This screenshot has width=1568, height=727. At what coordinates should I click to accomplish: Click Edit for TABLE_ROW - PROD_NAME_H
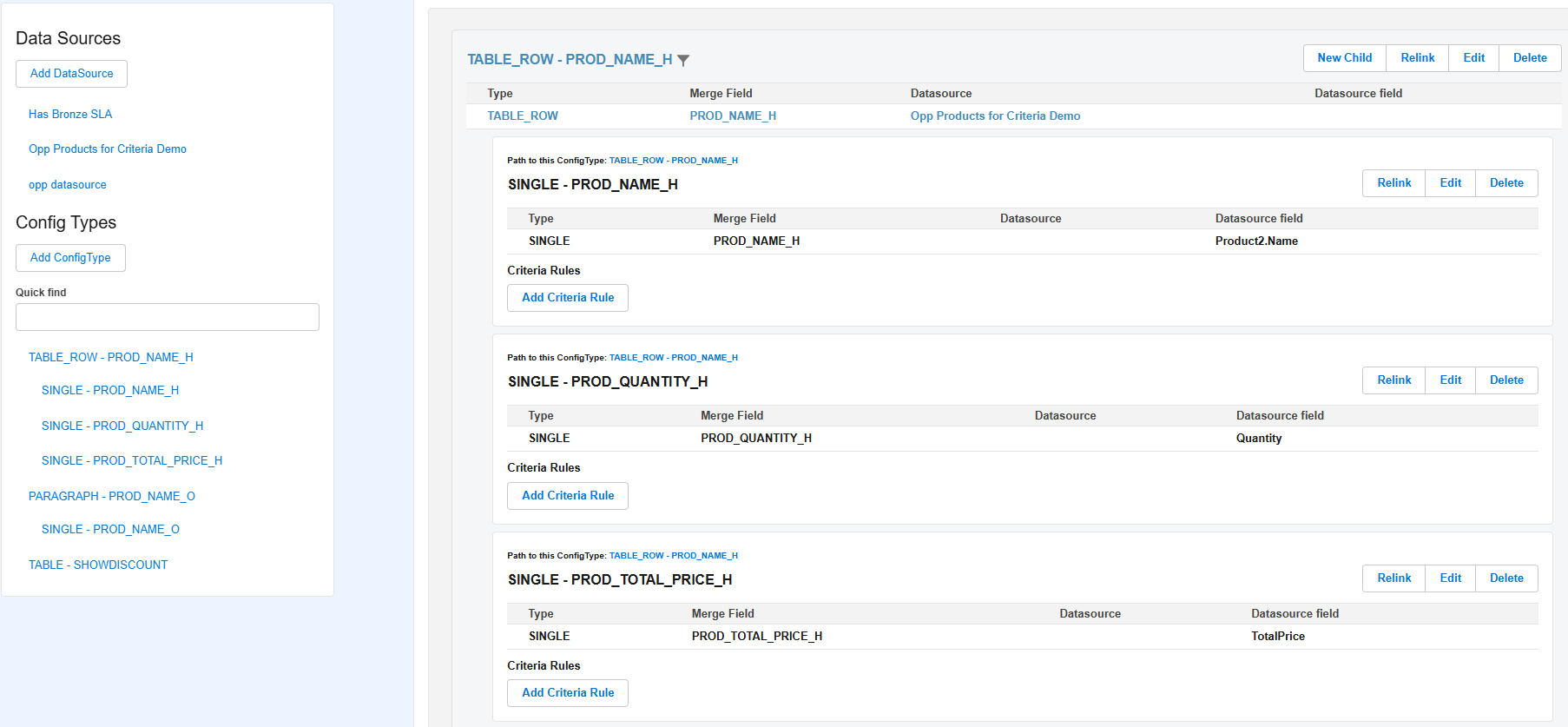(x=1474, y=58)
